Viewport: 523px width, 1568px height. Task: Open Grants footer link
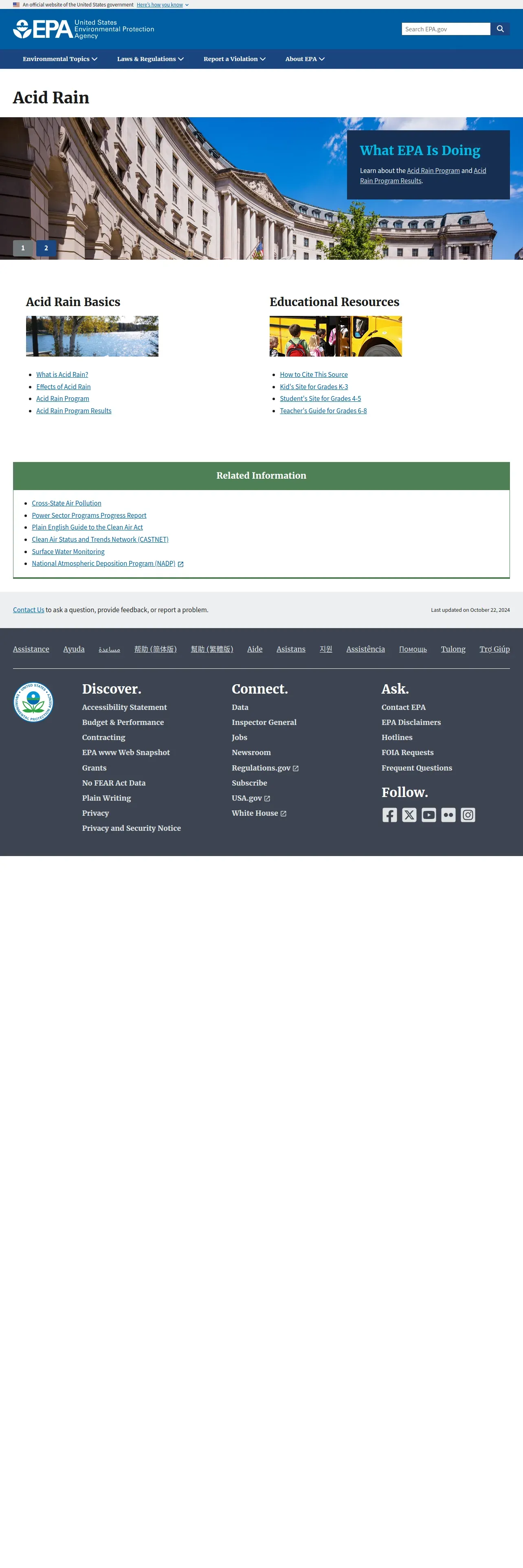point(94,768)
